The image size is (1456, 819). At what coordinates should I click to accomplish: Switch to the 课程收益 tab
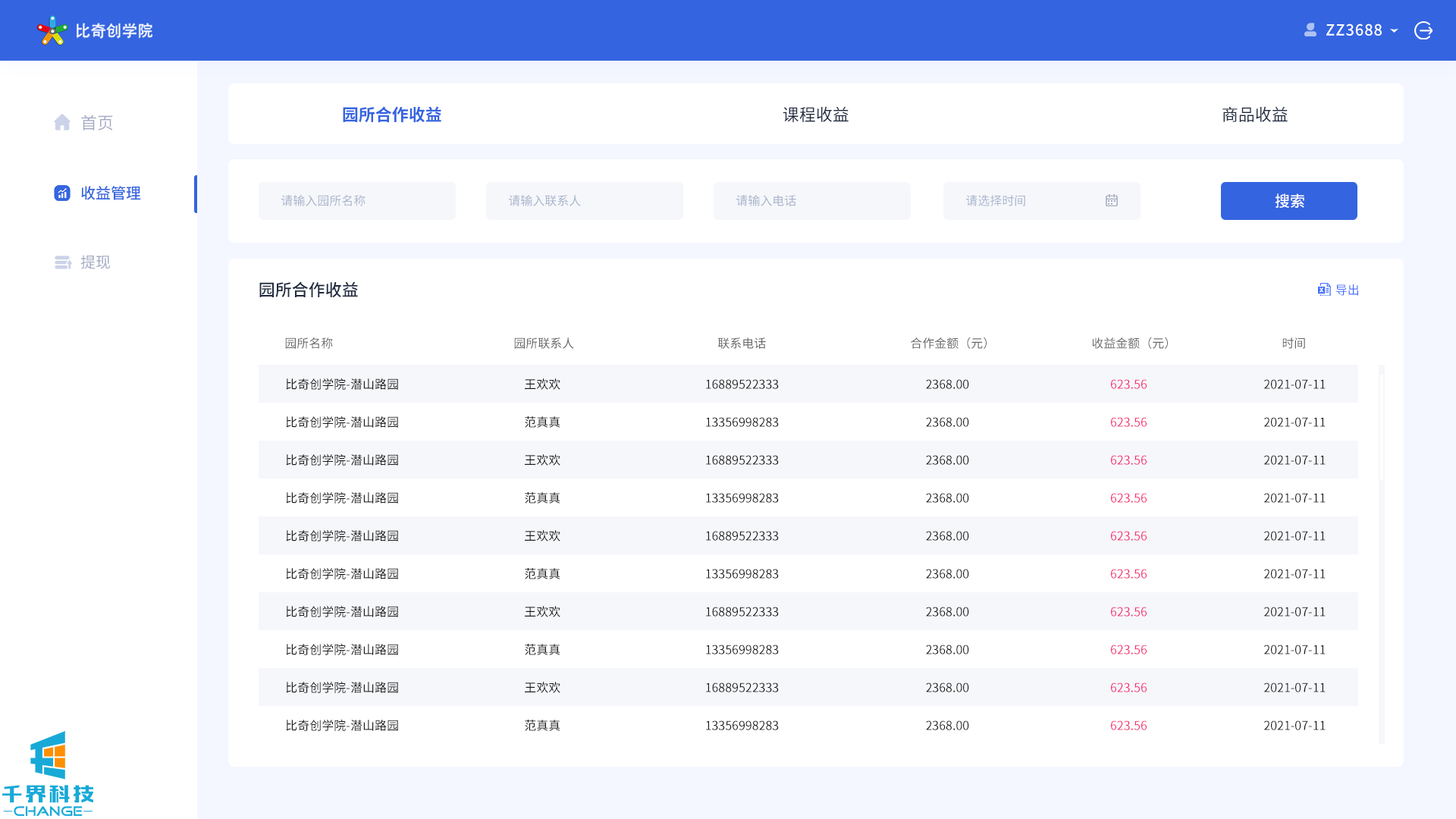(x=816, y=115)
